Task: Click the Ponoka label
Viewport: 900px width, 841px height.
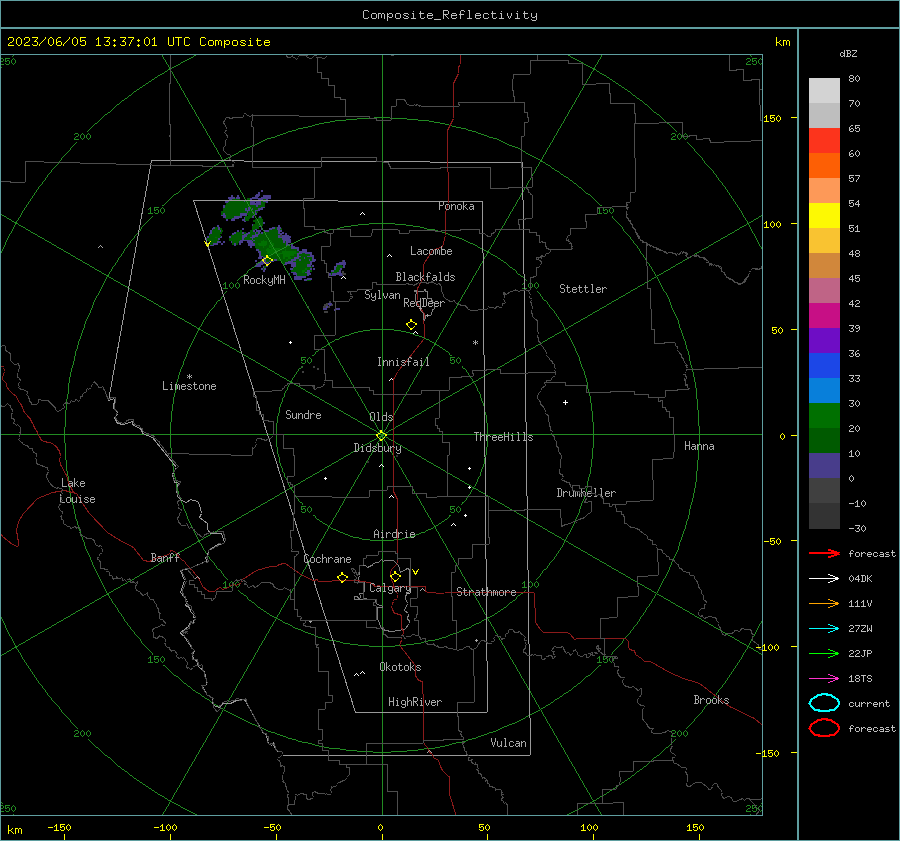Action: (x=456, y=206)
